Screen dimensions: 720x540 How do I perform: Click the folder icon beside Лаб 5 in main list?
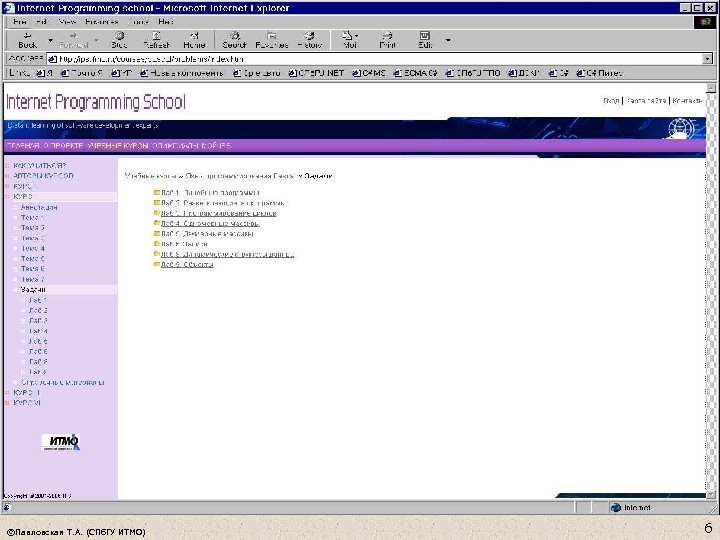(x=157, y=233)
